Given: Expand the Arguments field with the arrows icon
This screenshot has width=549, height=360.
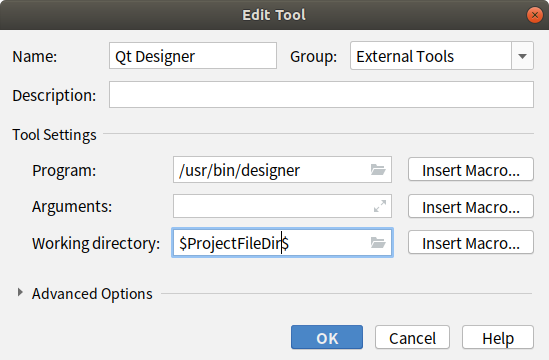Looking at the screenshot, I should (380, 206).
